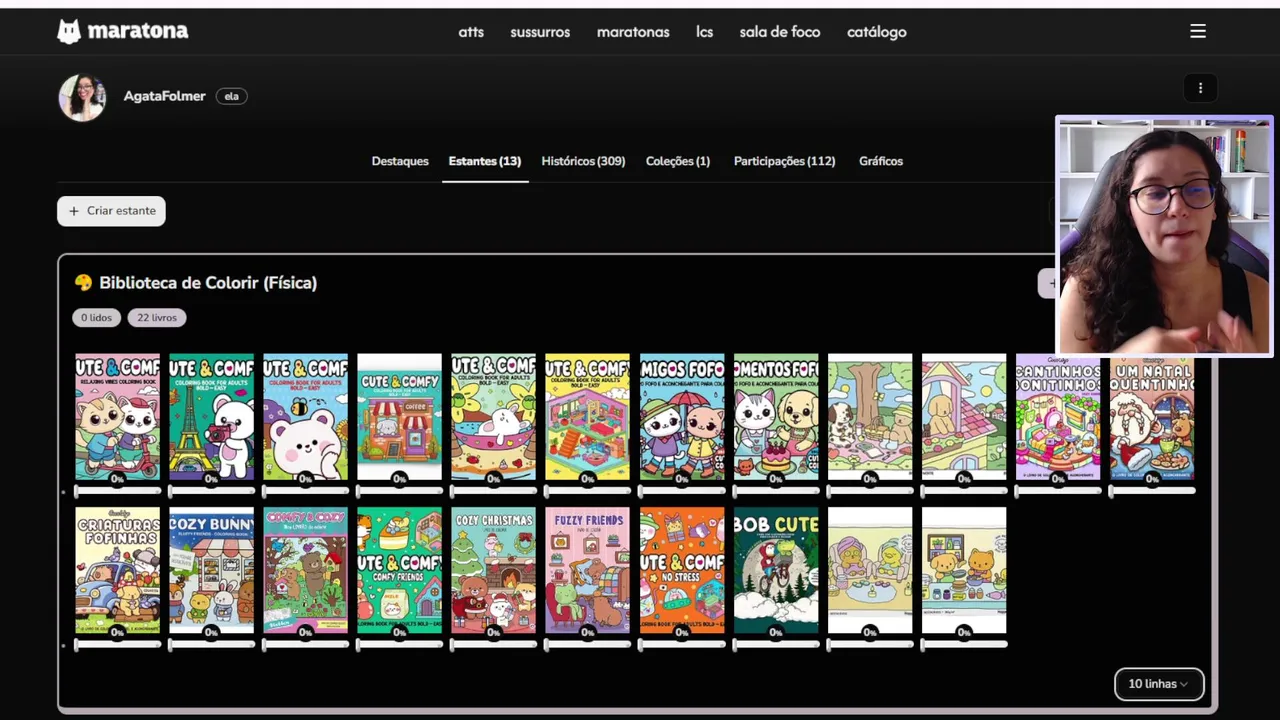This screenshot has height=720, width=1280.
Task: Click the 22 livros badge
Action: pyautogui.click(x=157, y=317)
